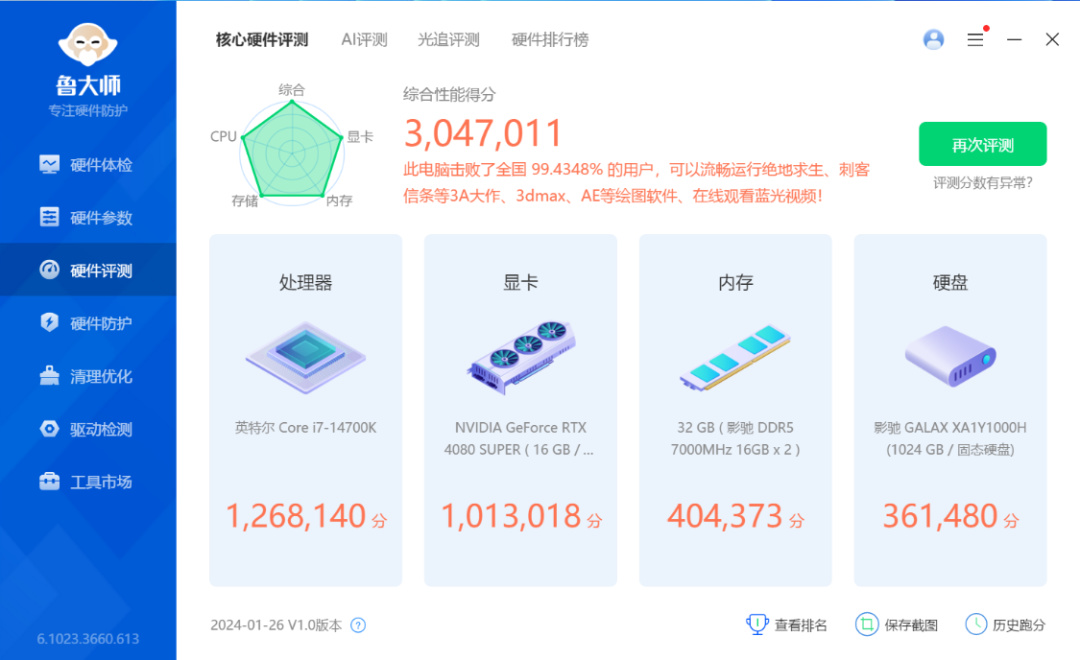Click the RAM stick illustration

pos(735,358)
